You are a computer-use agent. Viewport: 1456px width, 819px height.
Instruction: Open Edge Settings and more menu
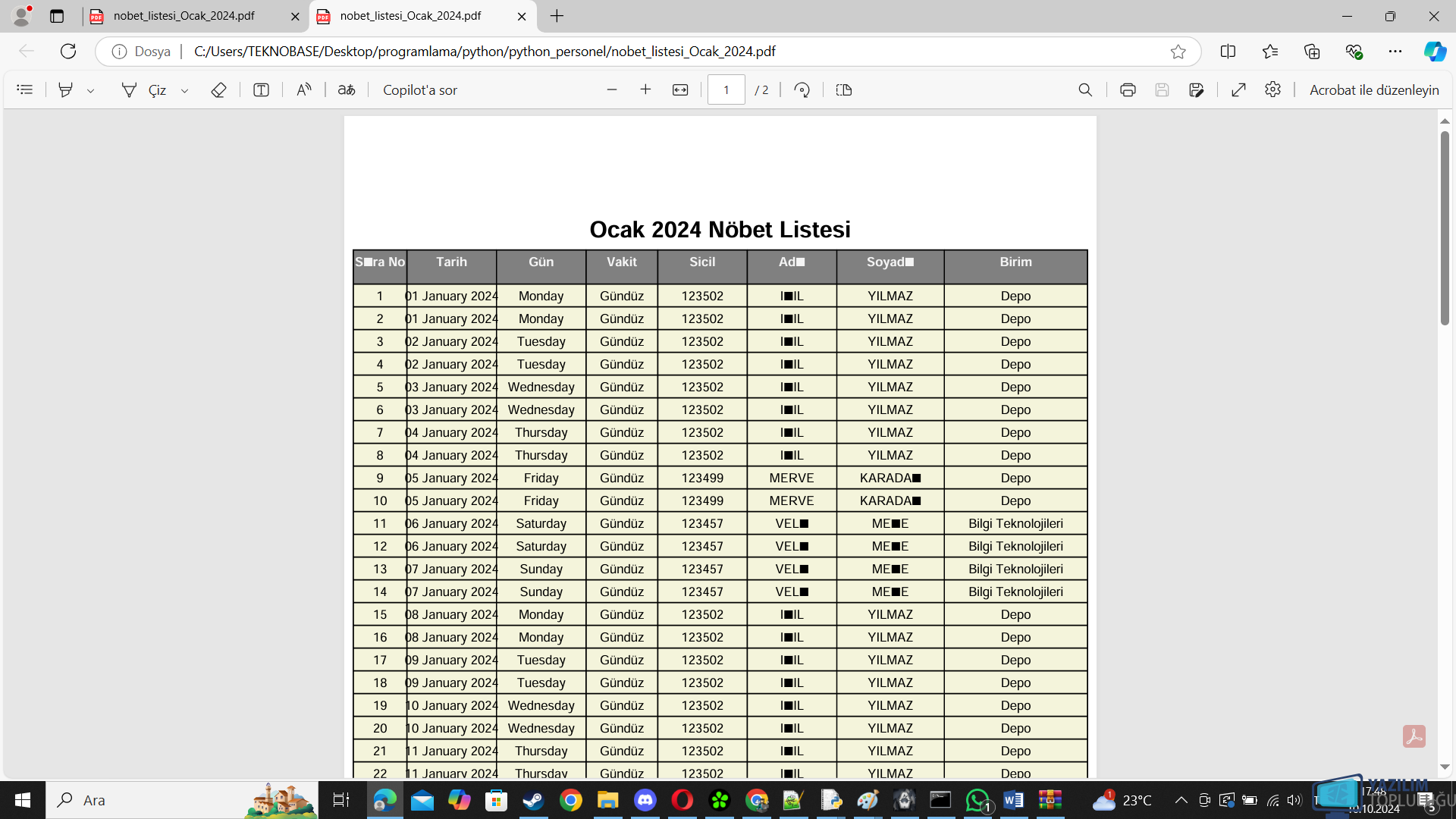coord(1395,51)
